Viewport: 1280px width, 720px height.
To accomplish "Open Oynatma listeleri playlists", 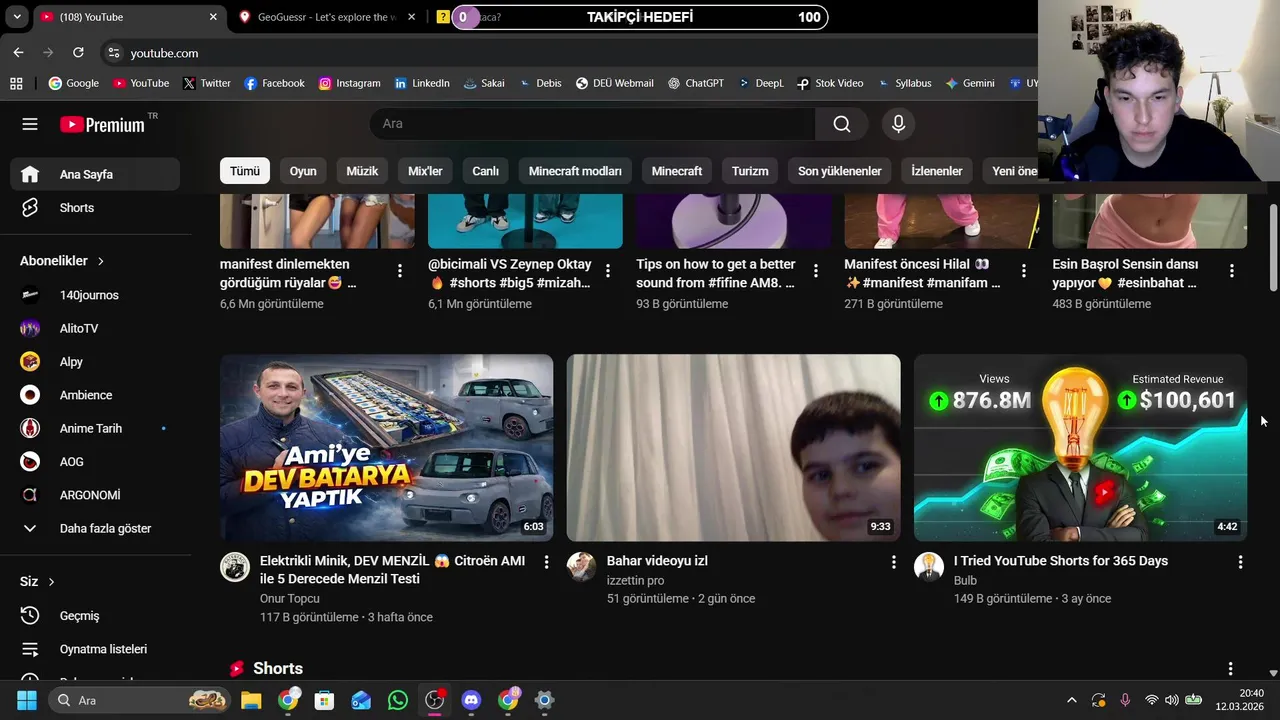I will pyautogui.click(x=96, y=649).
